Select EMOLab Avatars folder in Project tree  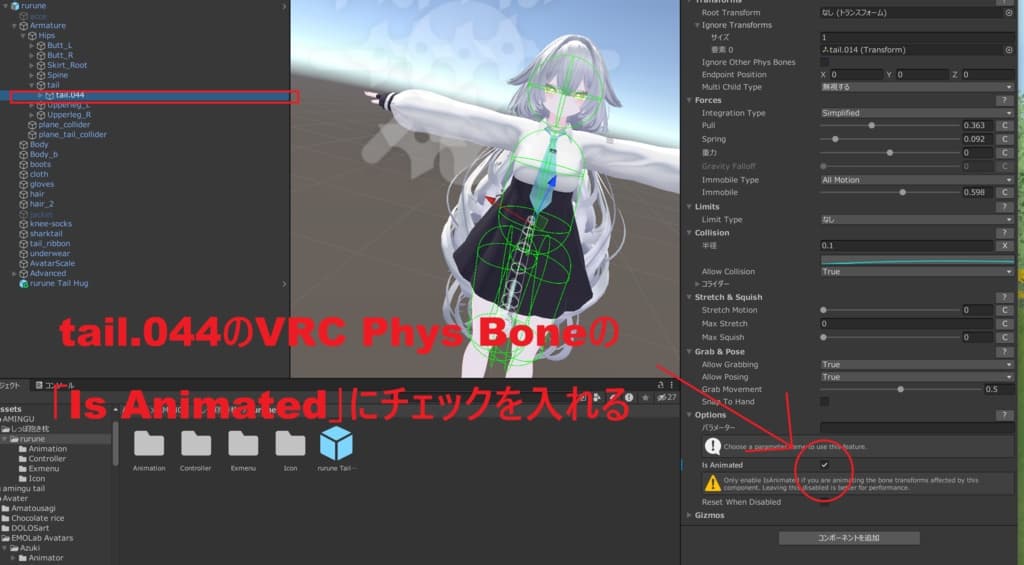[42, 538]
